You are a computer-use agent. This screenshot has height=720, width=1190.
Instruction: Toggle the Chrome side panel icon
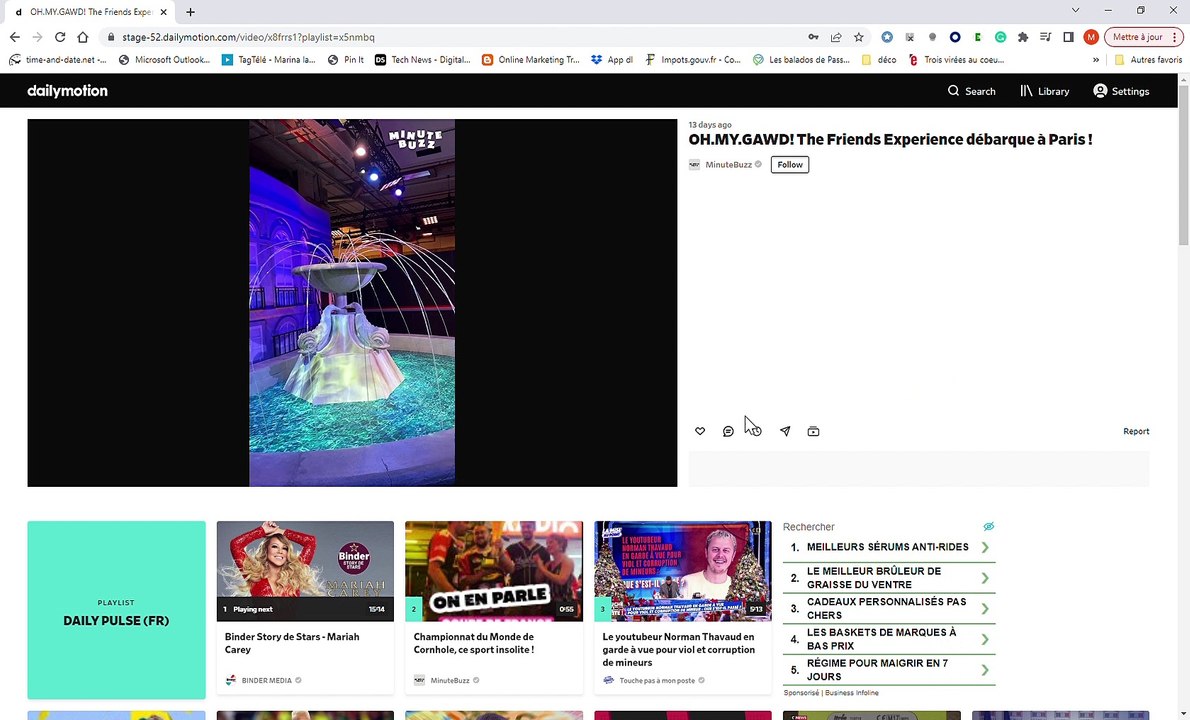pos(1069,37)
